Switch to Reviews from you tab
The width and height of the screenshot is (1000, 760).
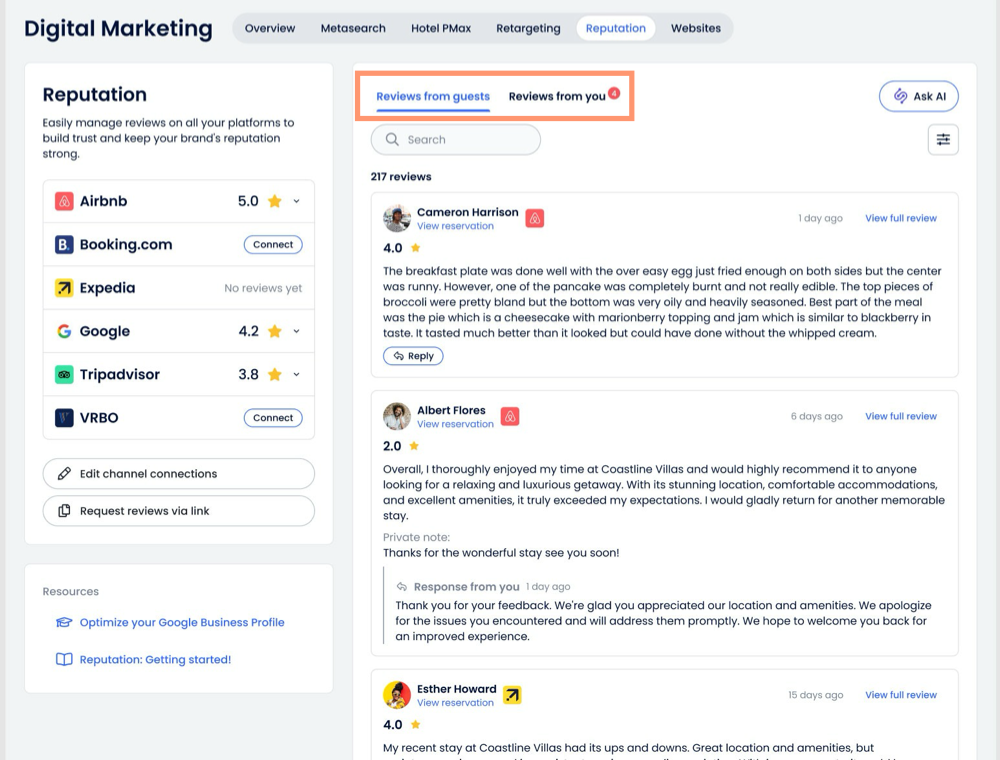coord(557,97)
